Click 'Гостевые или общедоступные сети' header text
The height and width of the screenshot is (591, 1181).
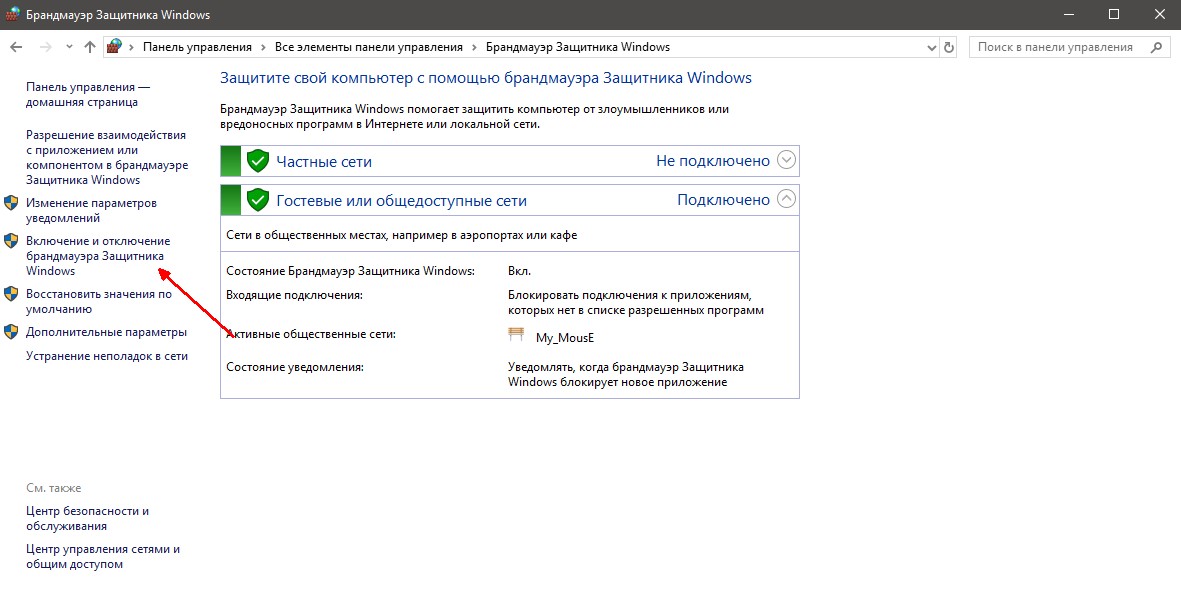click(401, 201)
